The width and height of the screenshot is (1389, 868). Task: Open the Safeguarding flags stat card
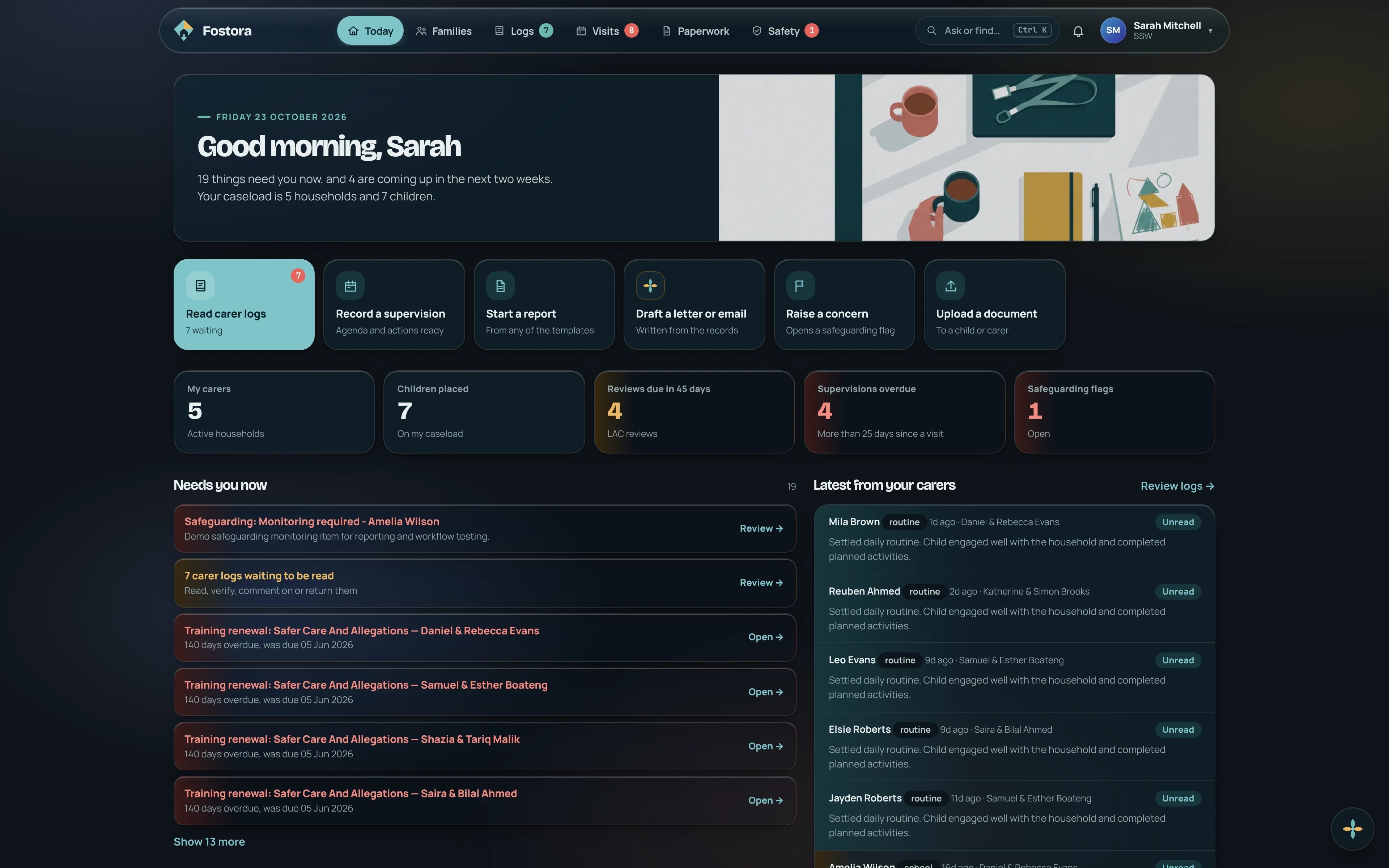tap(1114, 412)
